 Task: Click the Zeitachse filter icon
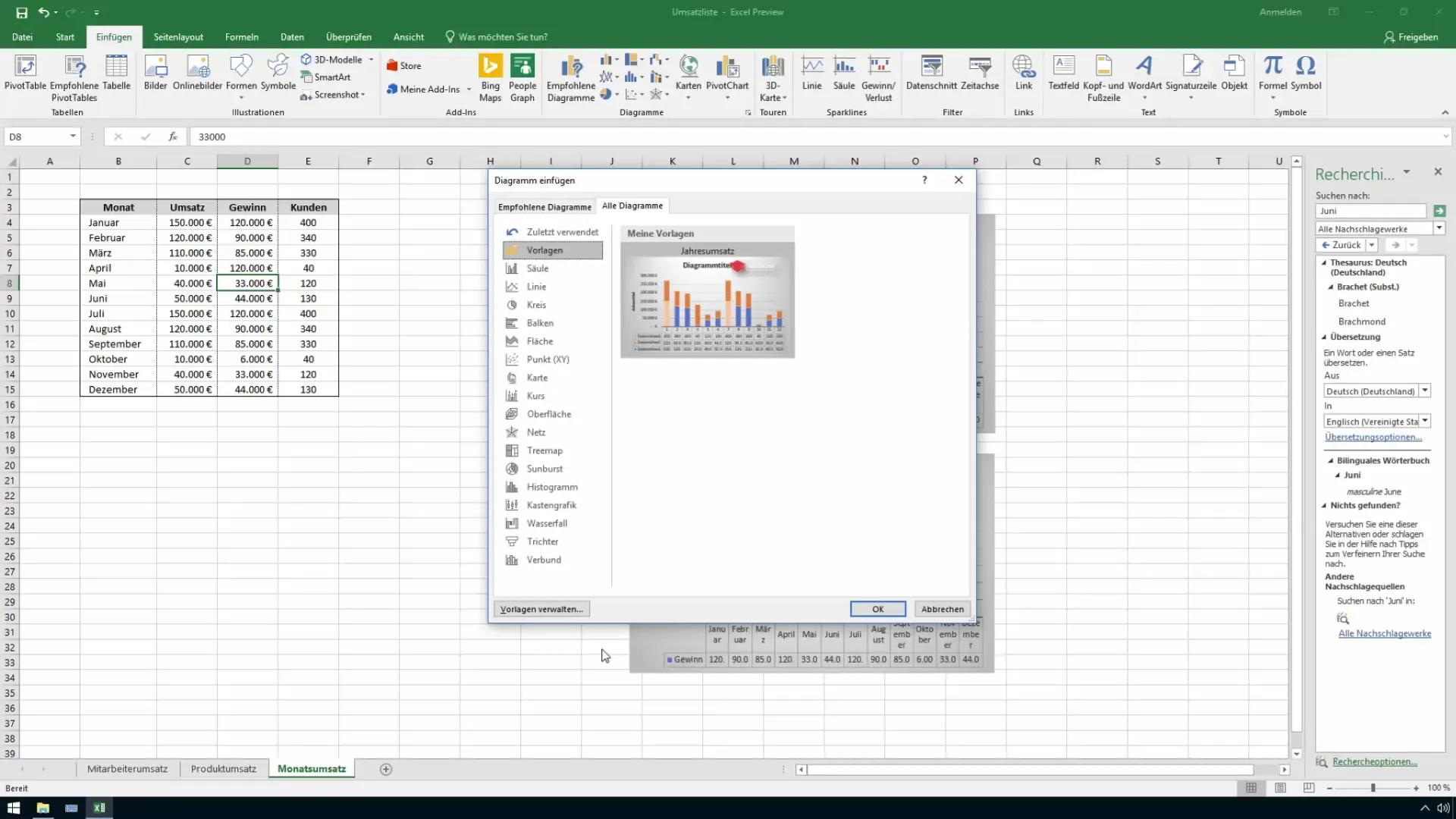click(980, 73)
